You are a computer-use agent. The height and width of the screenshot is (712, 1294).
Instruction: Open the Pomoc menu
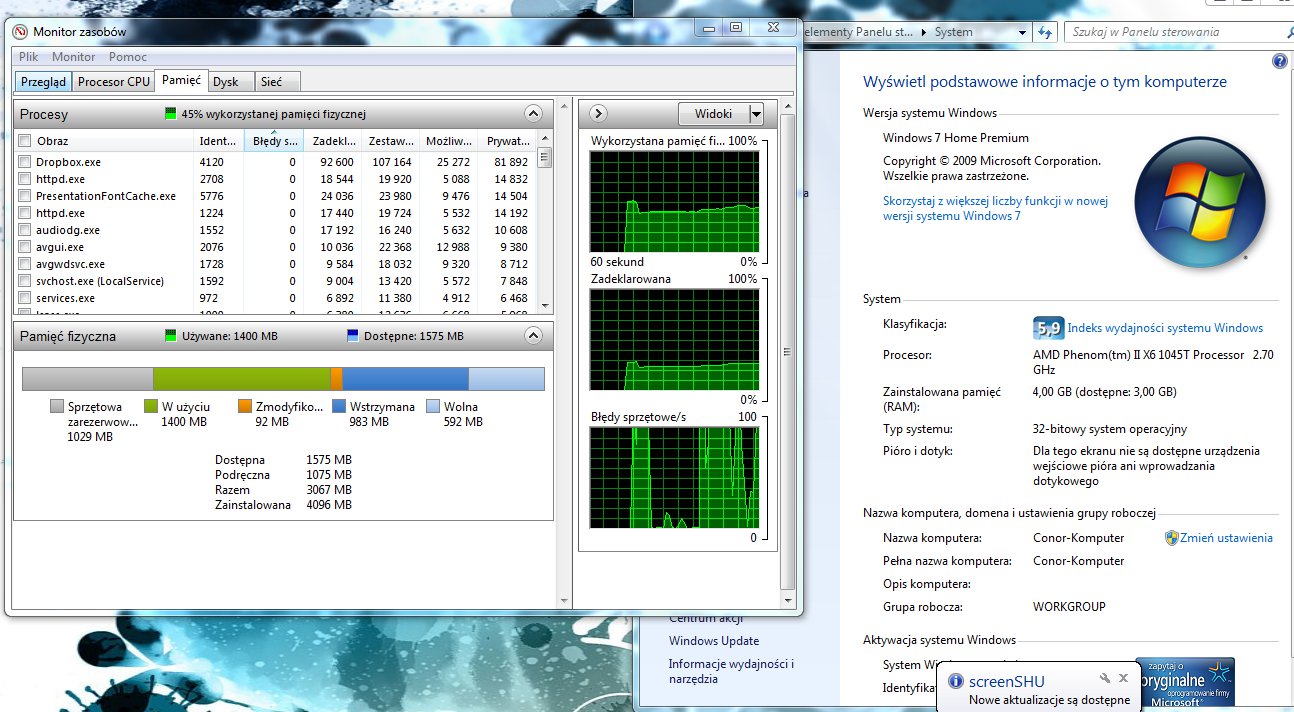[128, 57]
